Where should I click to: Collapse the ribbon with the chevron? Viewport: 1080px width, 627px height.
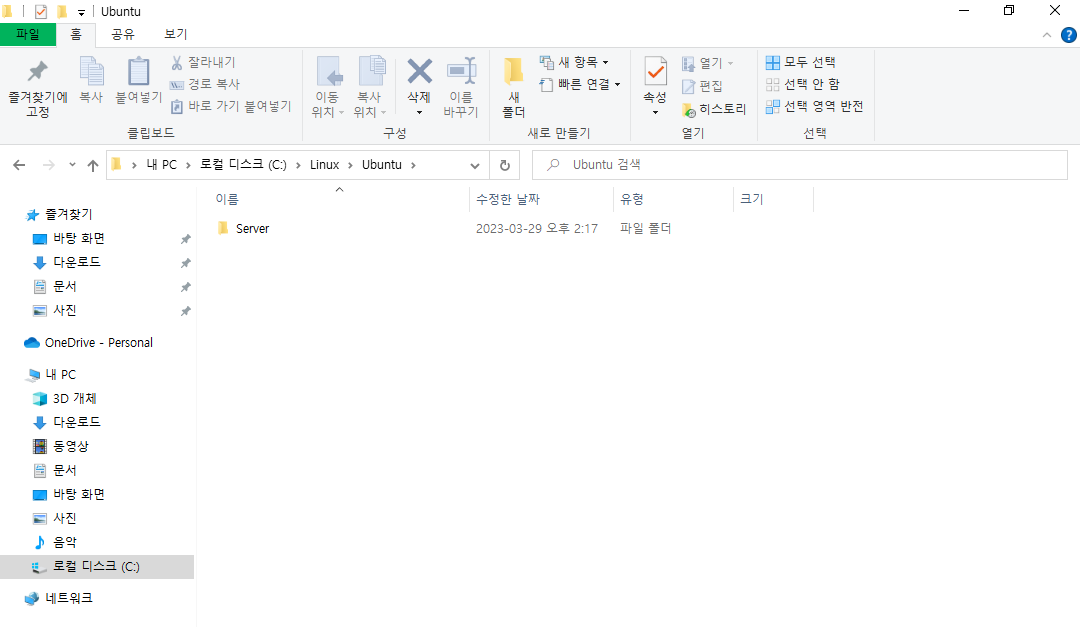point(1047,35)
